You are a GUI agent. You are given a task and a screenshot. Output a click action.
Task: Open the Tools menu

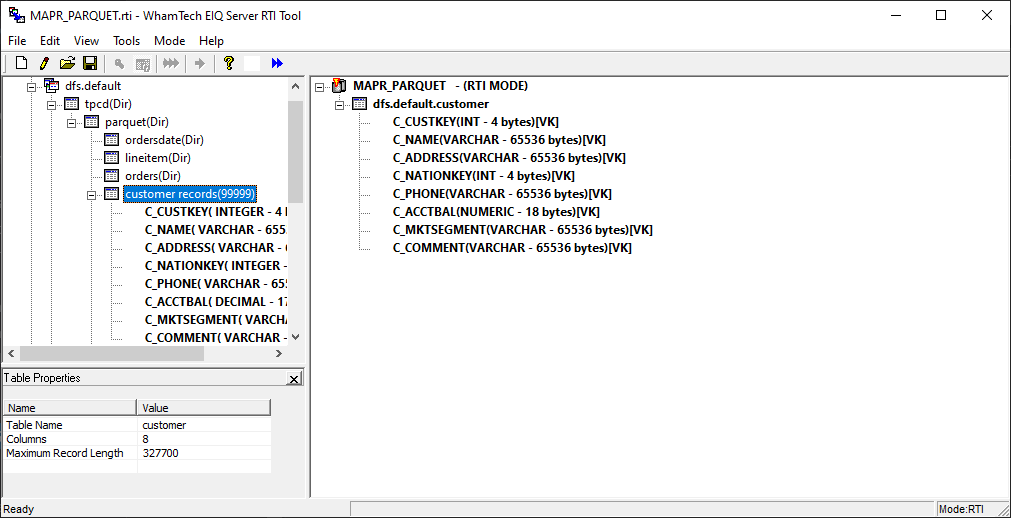126,41
